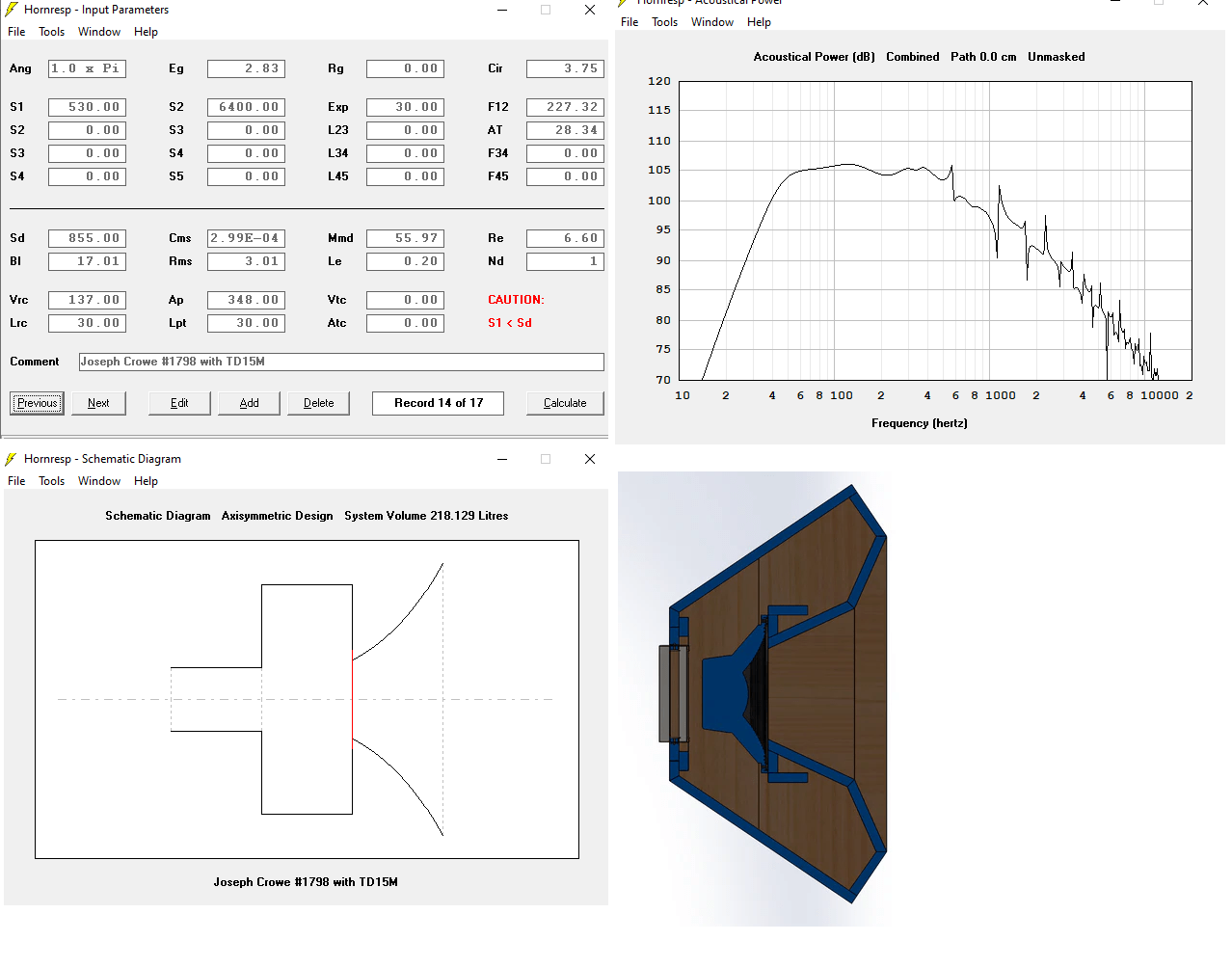Open File menu in Acoustical Power window
Image resolution: width=1232 pixels, height=968 pixels.
pyautogui.click(x=629, y=22)
